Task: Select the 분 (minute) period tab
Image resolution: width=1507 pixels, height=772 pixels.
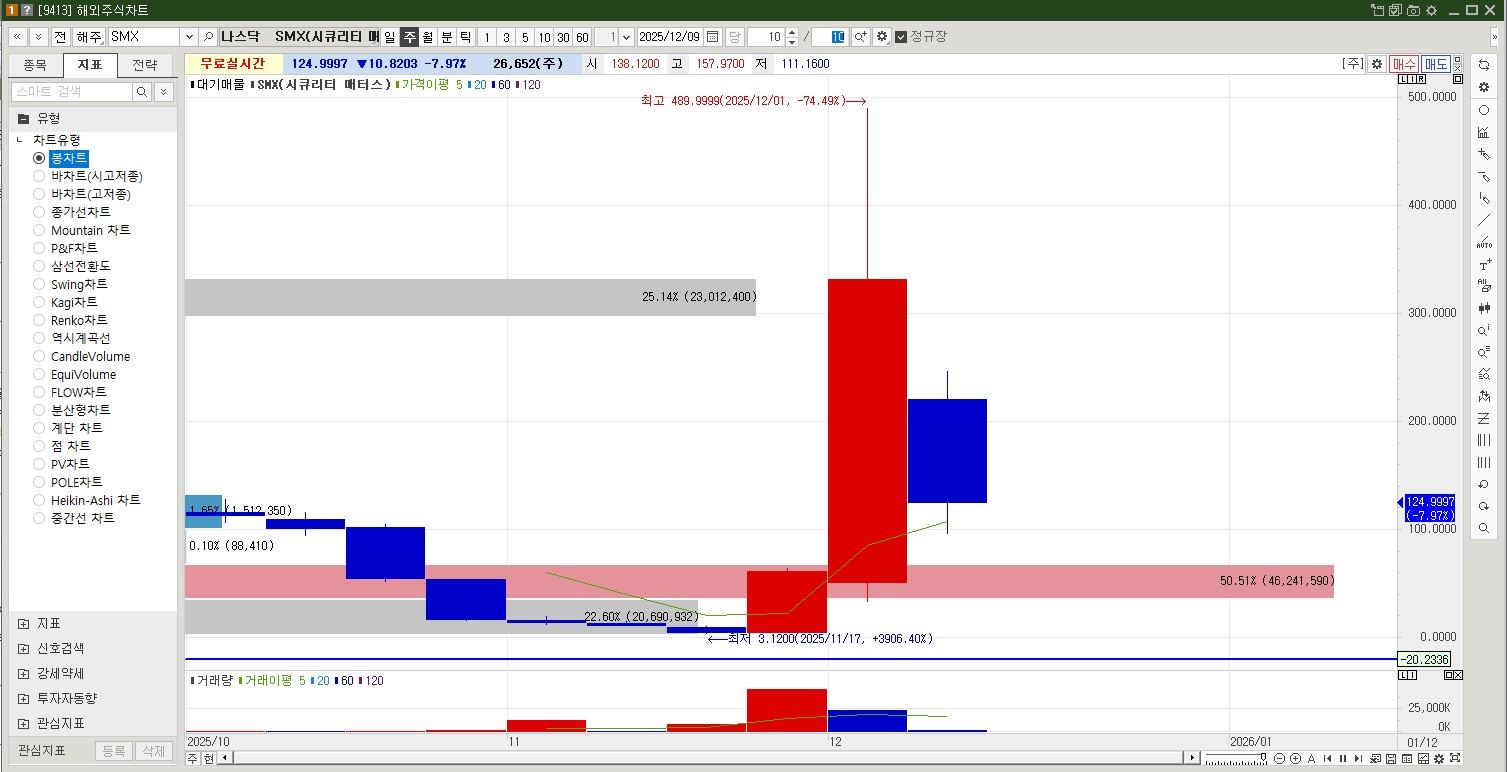Action: 447,37
